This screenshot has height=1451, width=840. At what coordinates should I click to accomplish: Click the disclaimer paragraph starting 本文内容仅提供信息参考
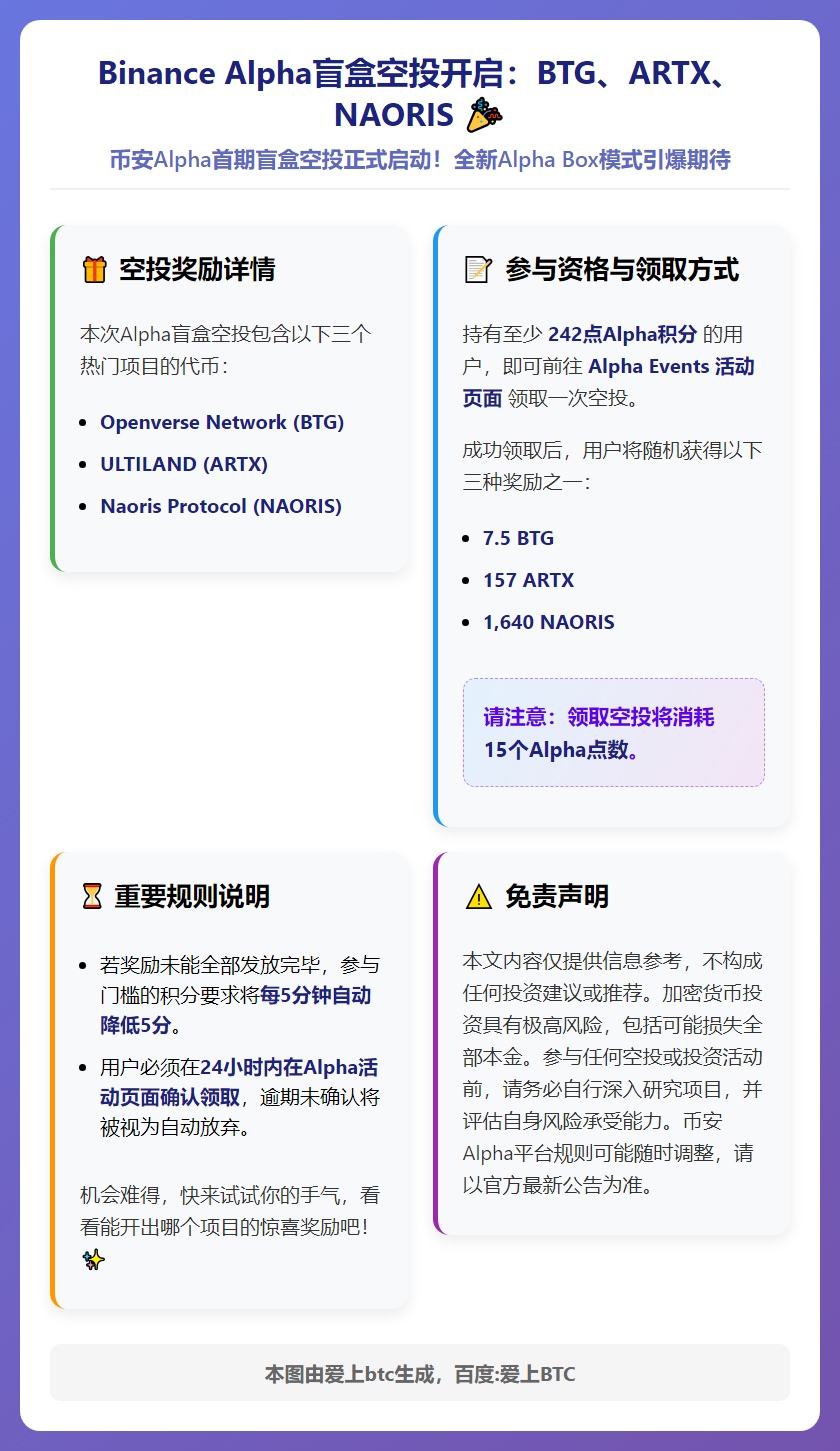click(x=612, y=1073)
